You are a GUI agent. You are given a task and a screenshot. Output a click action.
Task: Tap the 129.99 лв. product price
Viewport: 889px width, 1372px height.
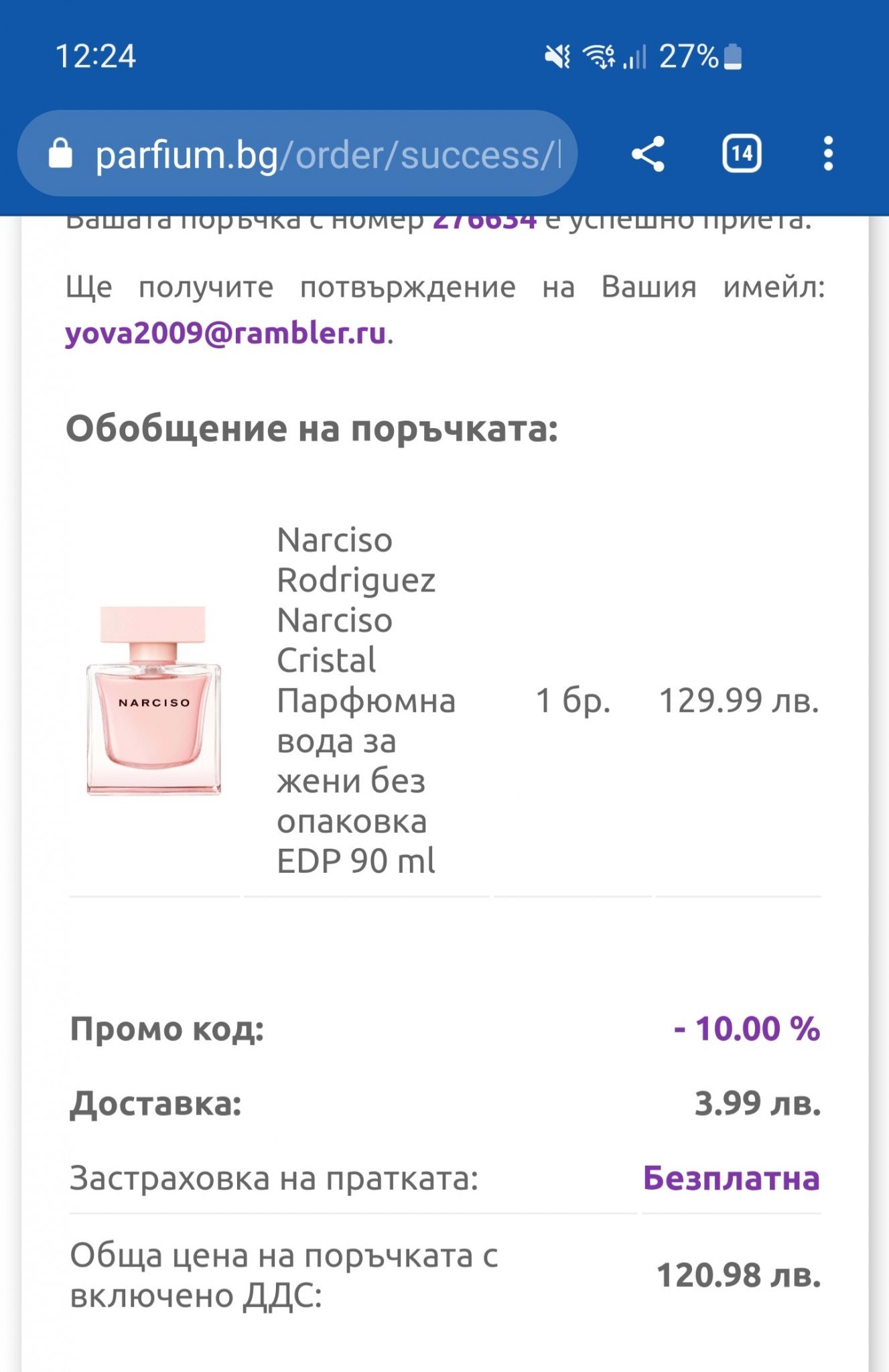739,701
